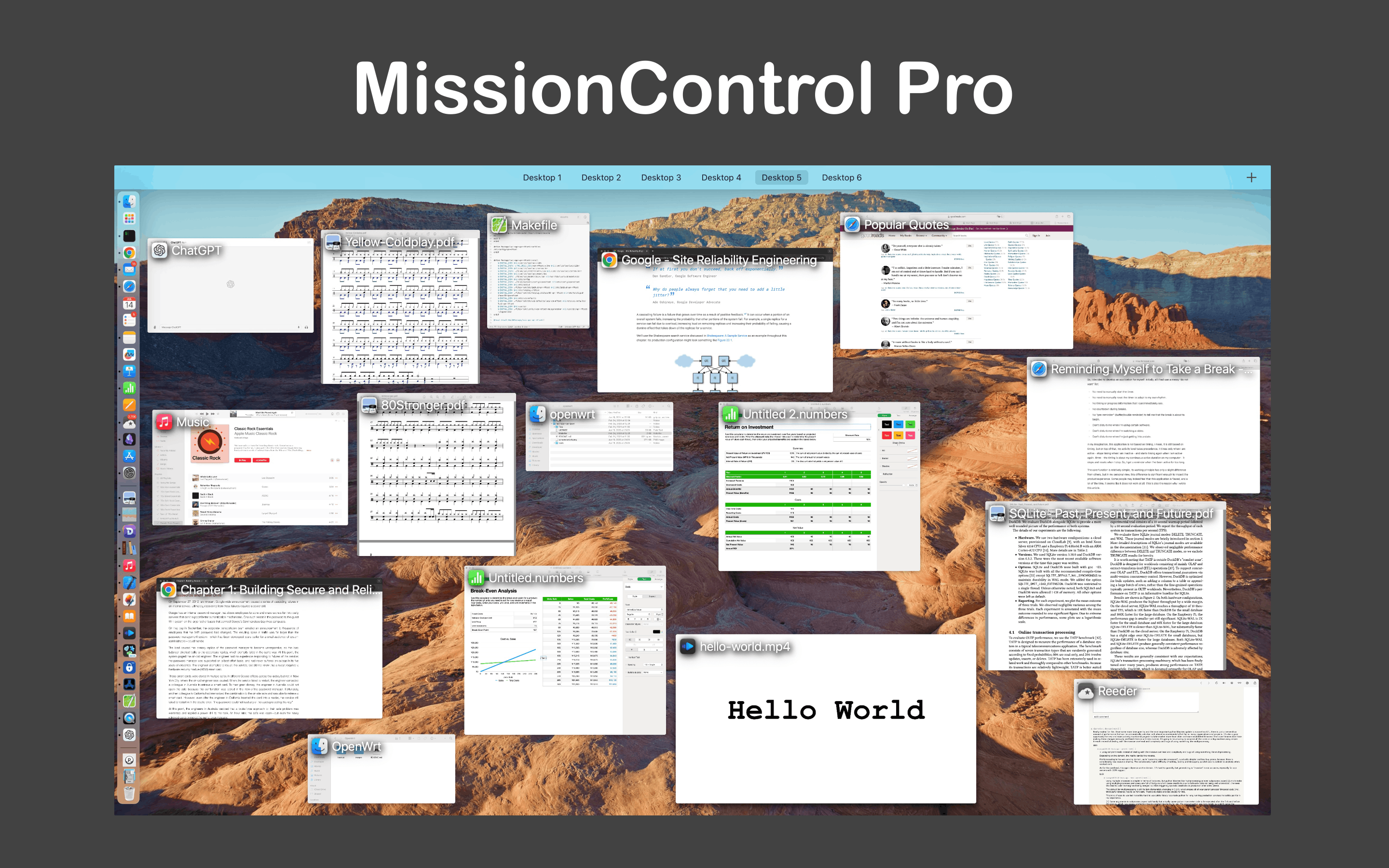
Task: Open Calendar showing 14 in the dock
Action: [129, 303]
